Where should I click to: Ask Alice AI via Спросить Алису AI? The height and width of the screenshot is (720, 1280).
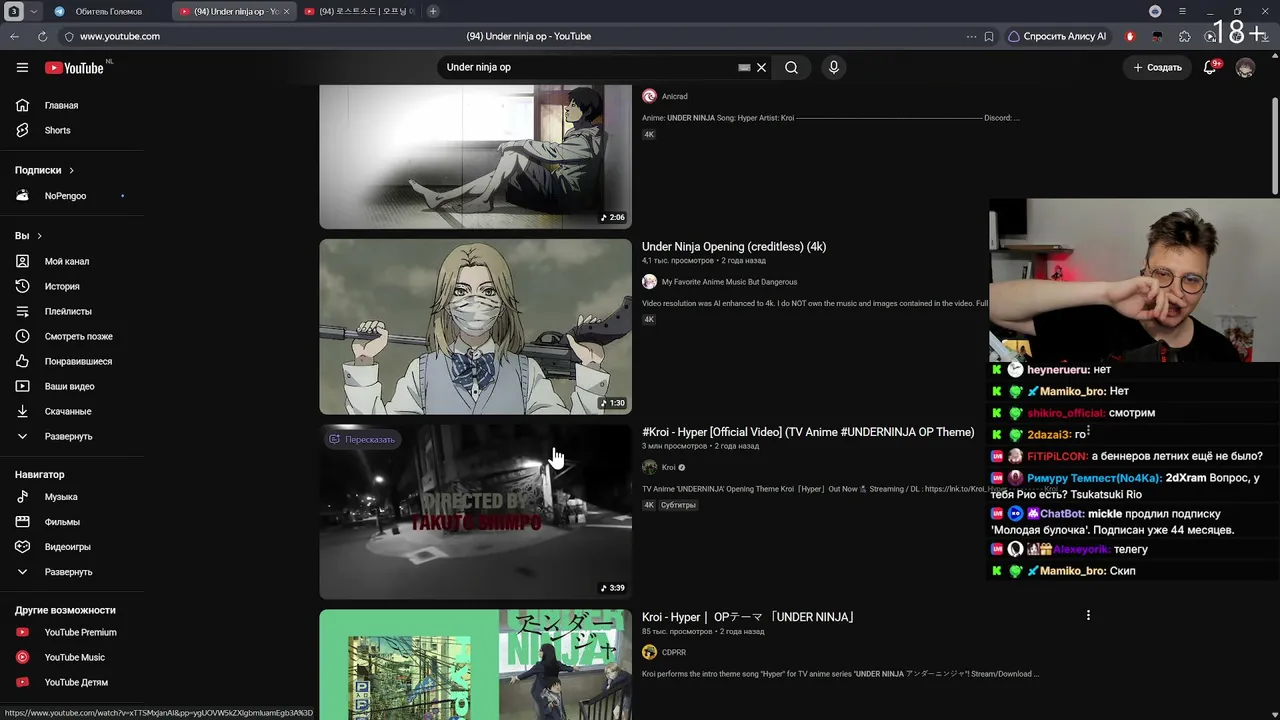click(x=1058, y=36)
